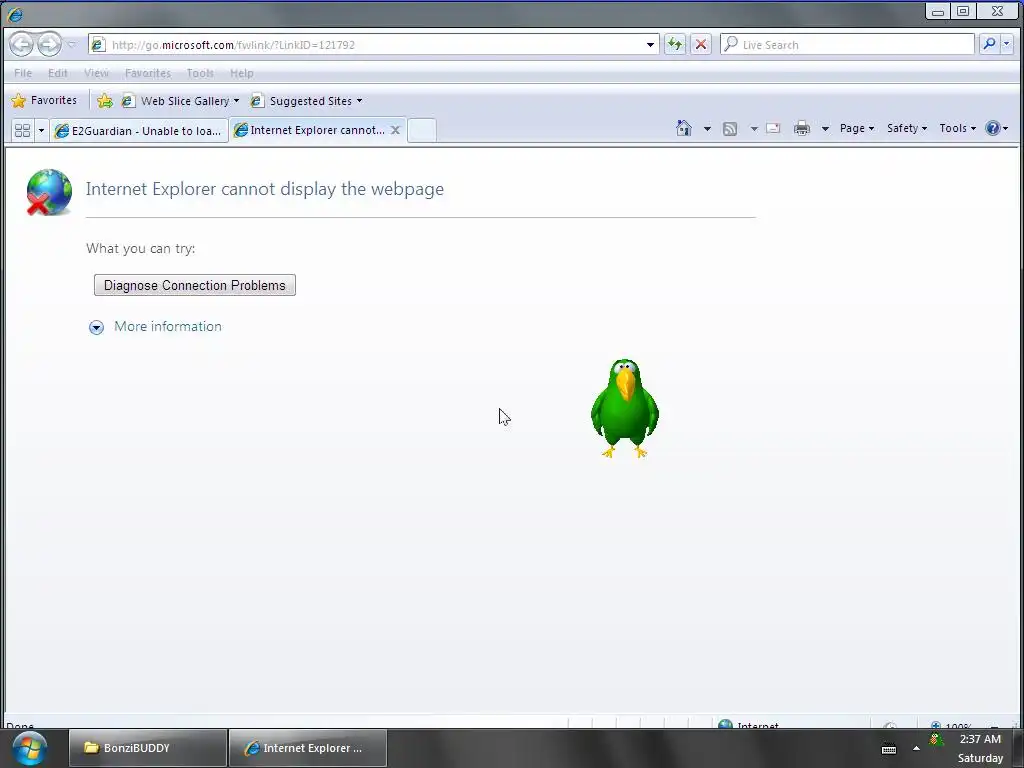Open the Favorites center star button
The width and height of the screenshot is (1024, 768).
(x=44, y=101)
